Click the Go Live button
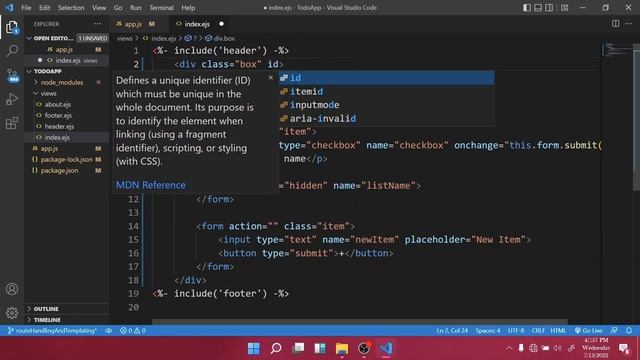The height and width of the screenshot is (360, 640). pos(589,331)
